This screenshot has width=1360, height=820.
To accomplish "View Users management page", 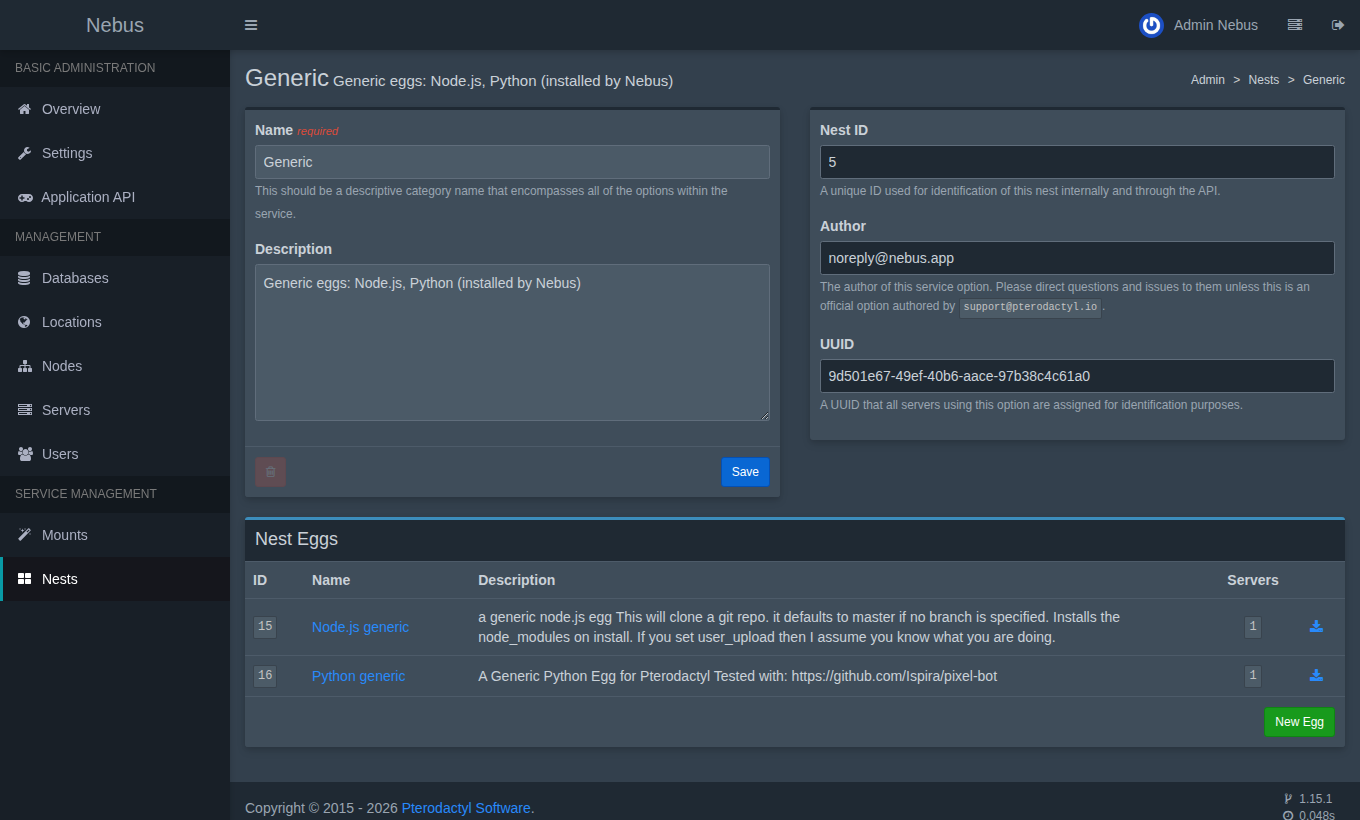I will point(115,454).
